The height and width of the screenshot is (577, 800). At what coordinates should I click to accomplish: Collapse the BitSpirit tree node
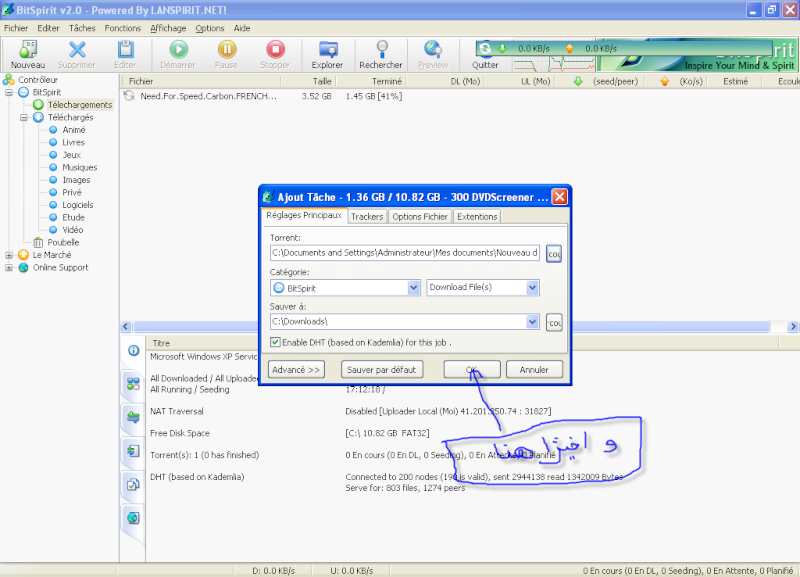pyautogui.click(x=9, y=92)
